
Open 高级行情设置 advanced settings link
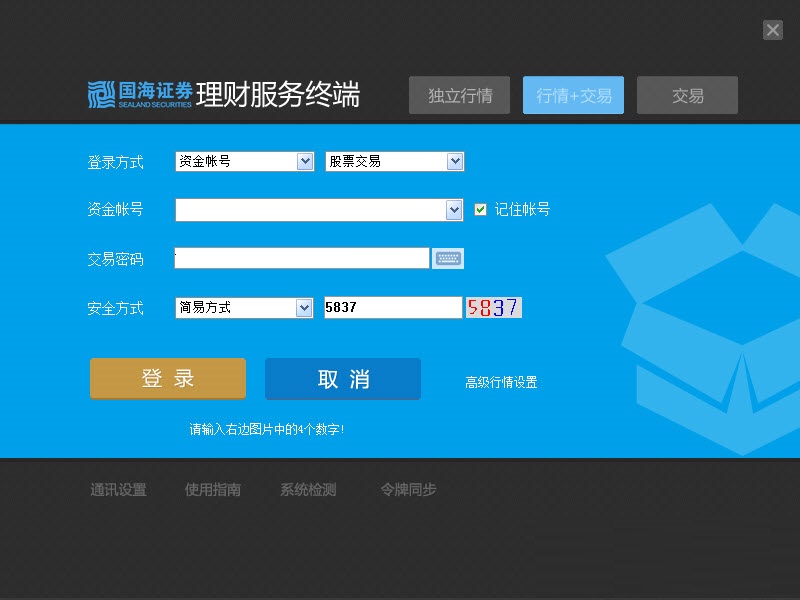(501, 382)
